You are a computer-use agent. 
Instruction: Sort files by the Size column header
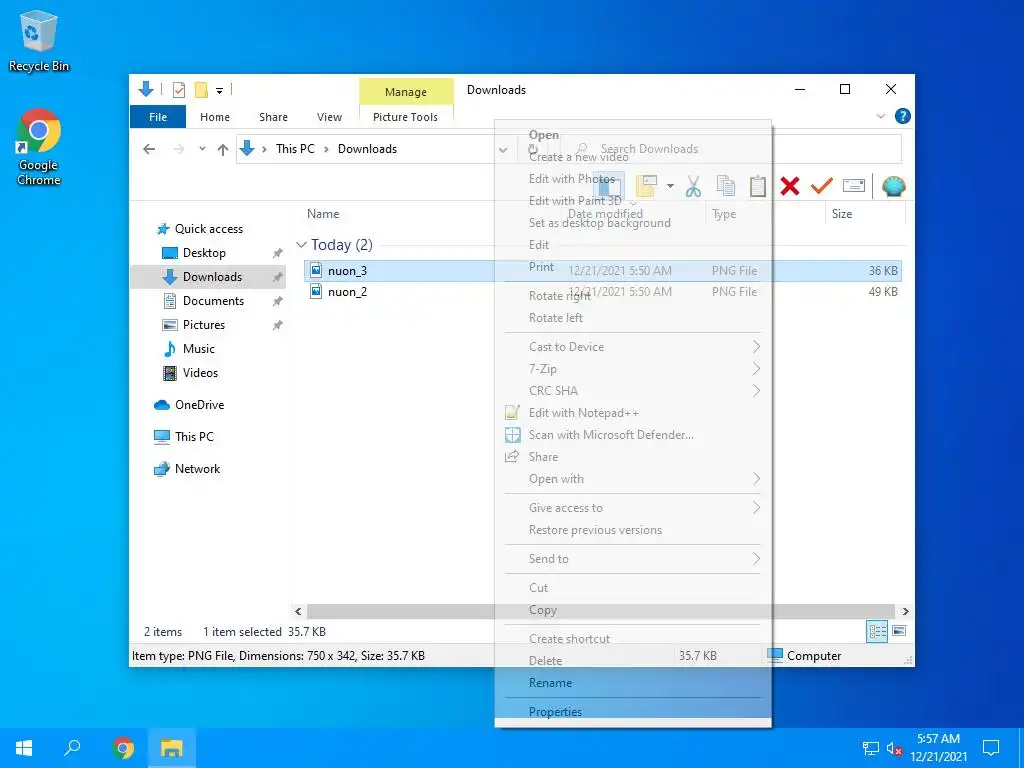pos(842,214)
